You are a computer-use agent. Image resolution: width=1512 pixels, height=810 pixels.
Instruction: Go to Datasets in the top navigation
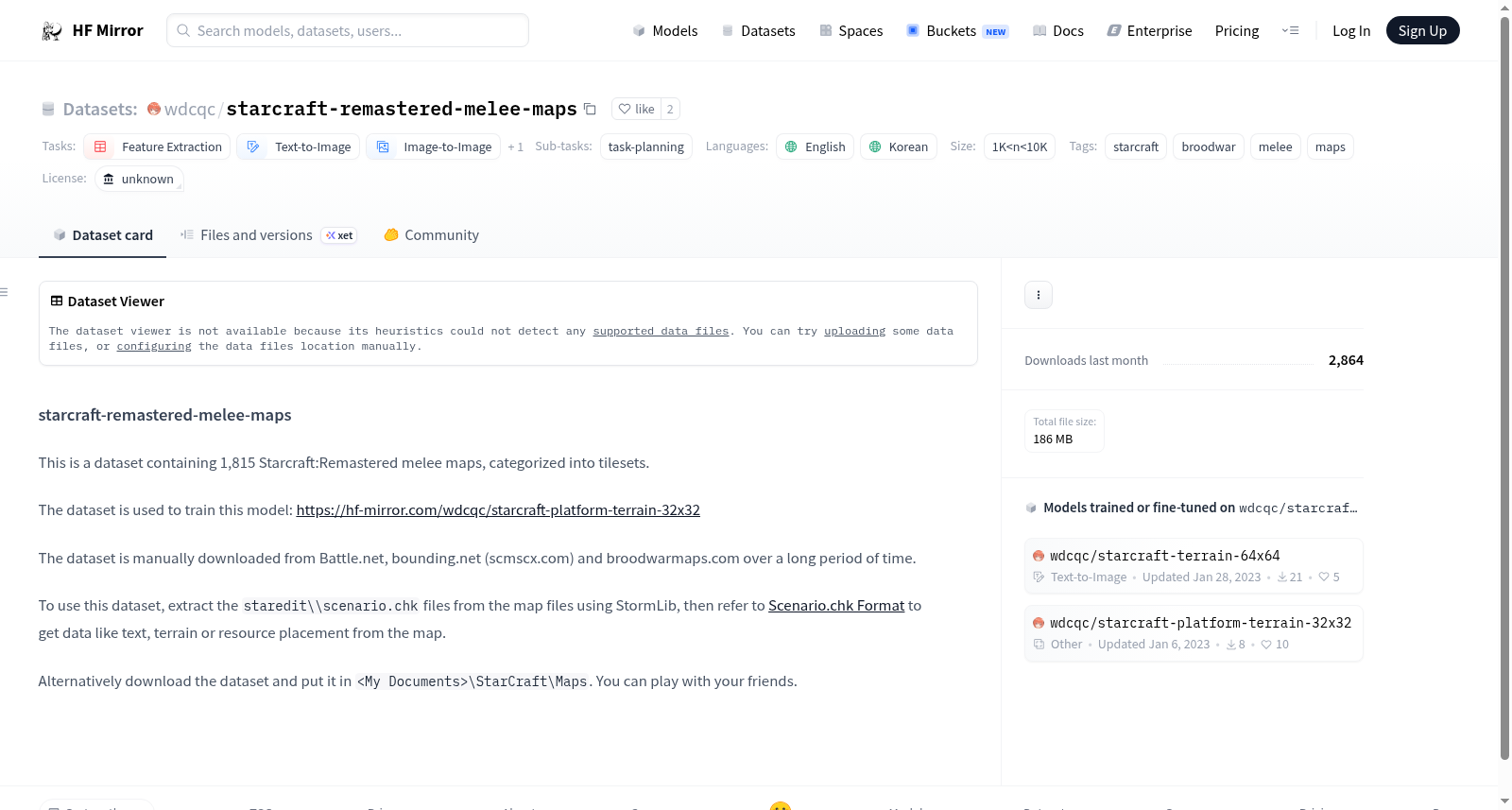758,31
